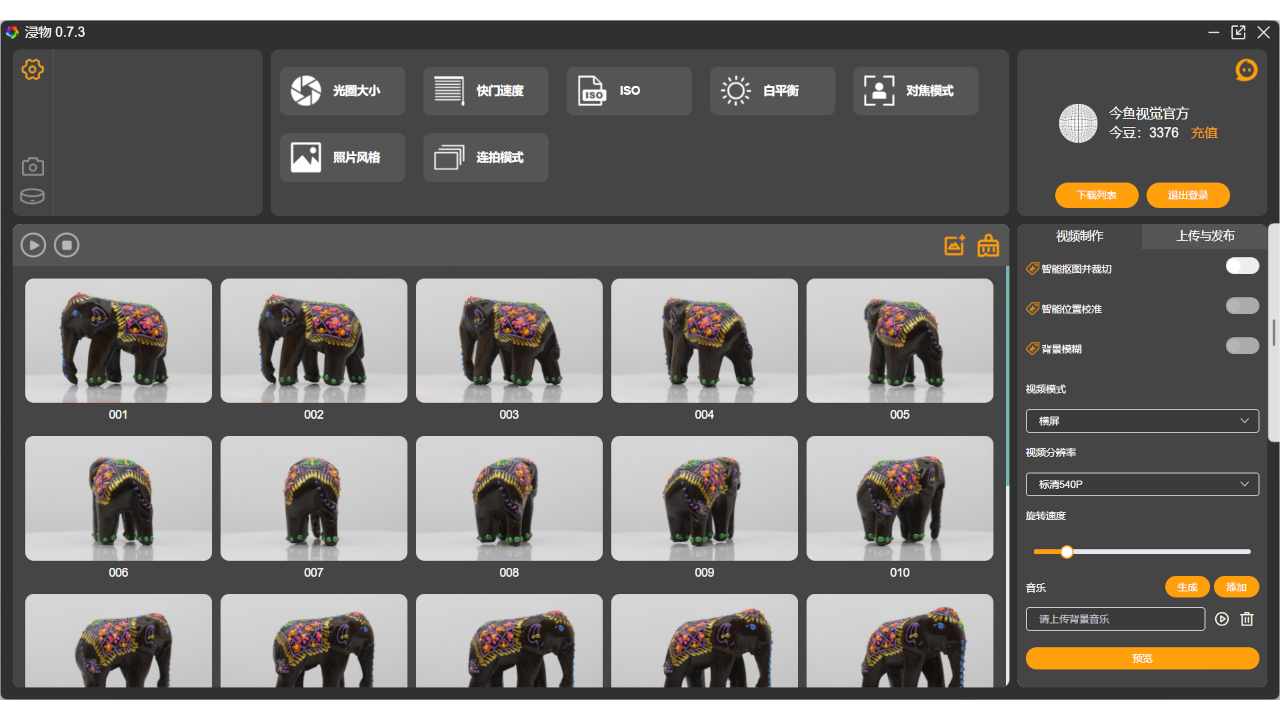Viewport: 1280px width, 720px height.
Task: Open the 光圈大小 aperture setting
Action: pyautogui.click(x=342, y=91)
